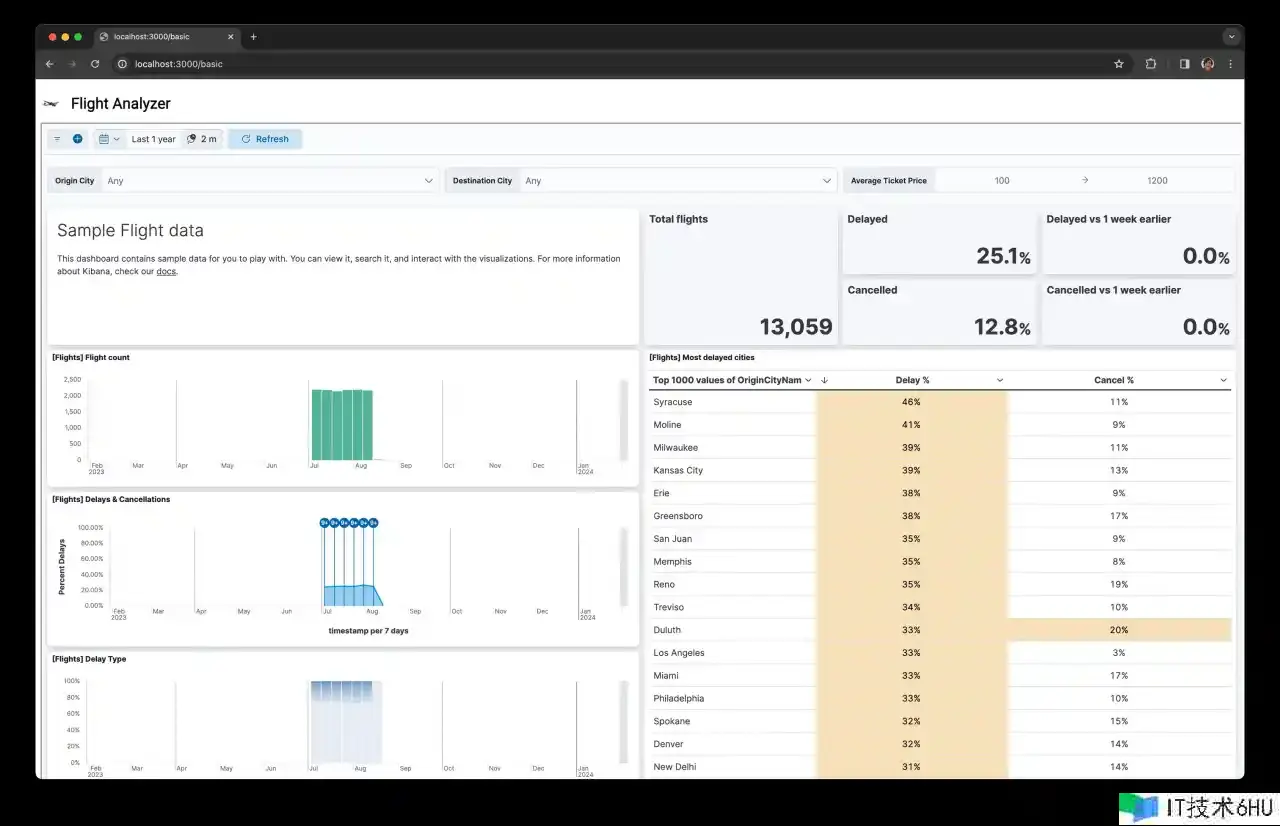Screen dimensions: 1280x826
Task: Open the Cancel % column menu
Action: click(x=1223, y=380)
